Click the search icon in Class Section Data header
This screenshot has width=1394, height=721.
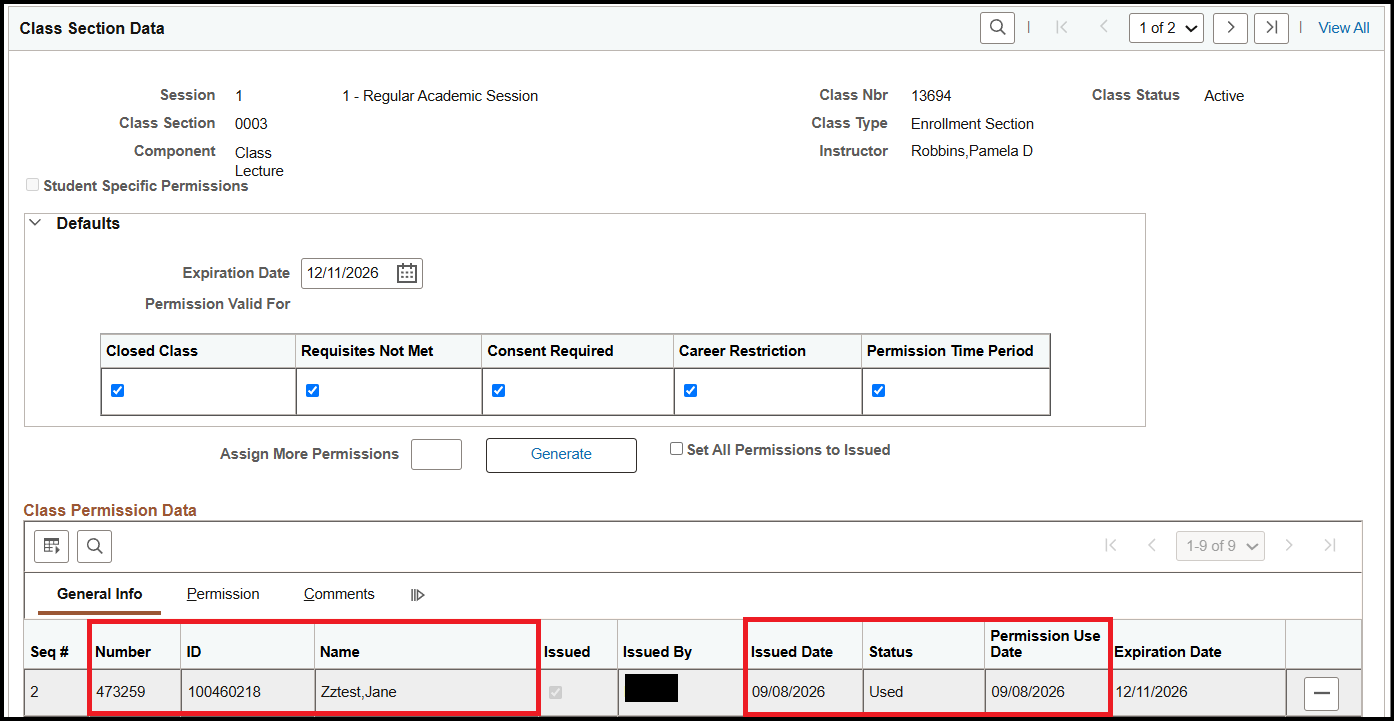(x=997, y=28)
